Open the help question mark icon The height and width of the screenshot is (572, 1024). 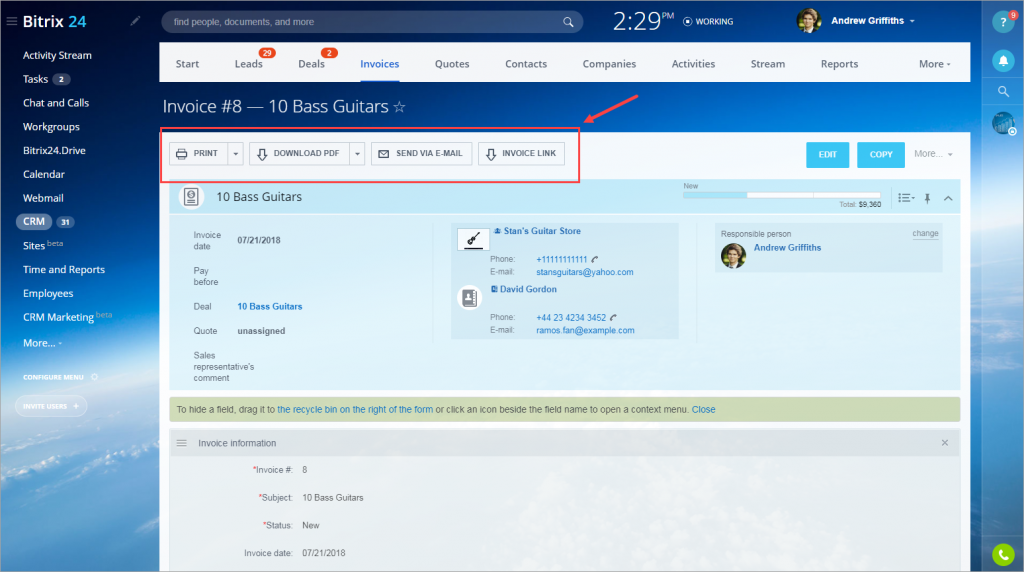pyautogui.click(x=1003, y=22)
